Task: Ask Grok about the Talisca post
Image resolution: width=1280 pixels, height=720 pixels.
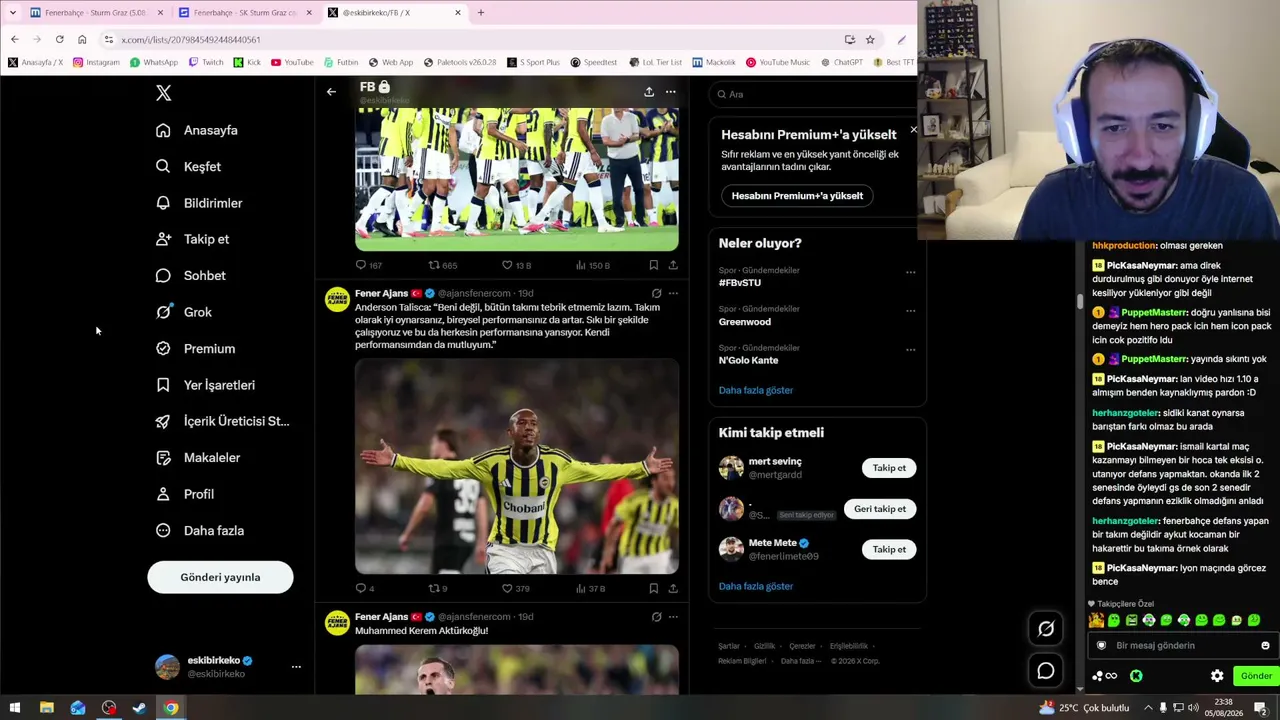Action: (656, 293)
